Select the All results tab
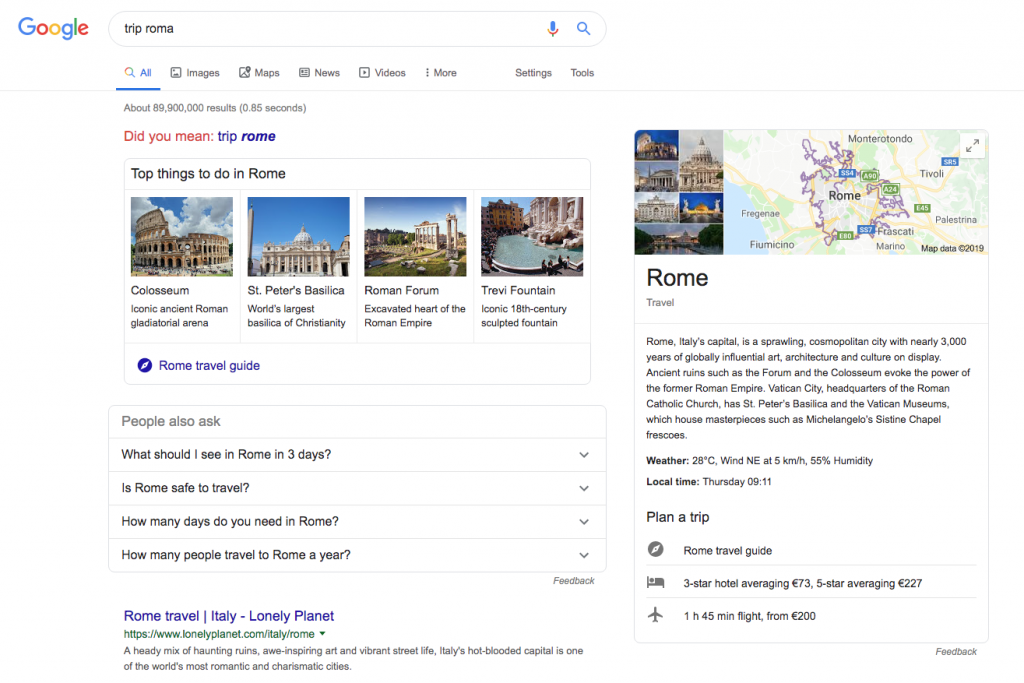The width and height of the screenshot is (1024, 683). point(138,72)
